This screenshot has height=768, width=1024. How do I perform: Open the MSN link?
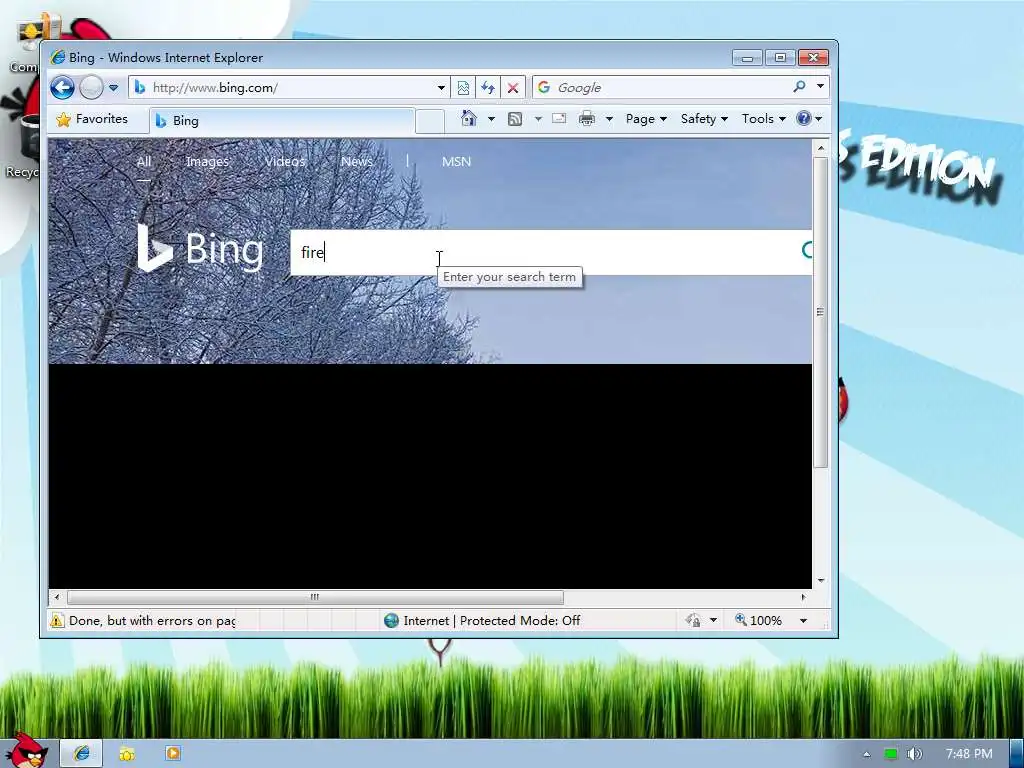coord(456,161)
